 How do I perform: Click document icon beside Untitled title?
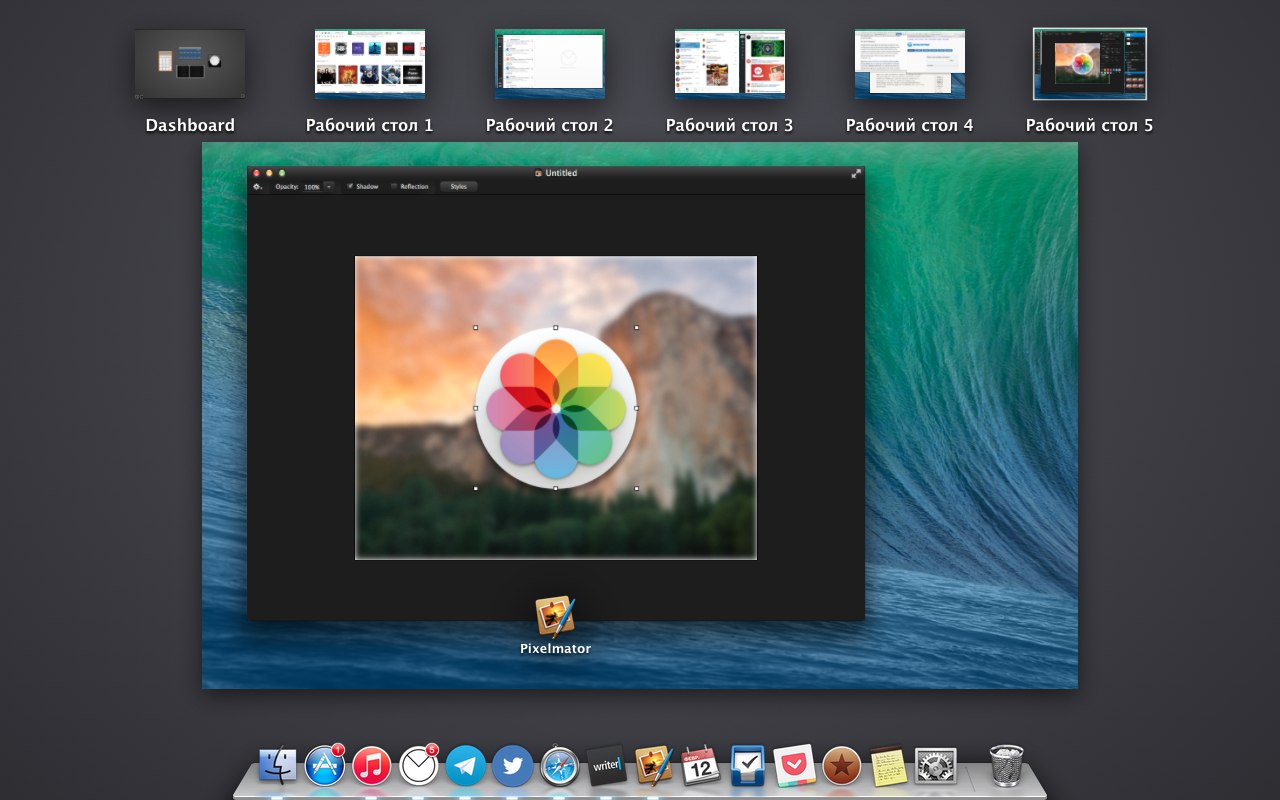(x=538, y=173)
